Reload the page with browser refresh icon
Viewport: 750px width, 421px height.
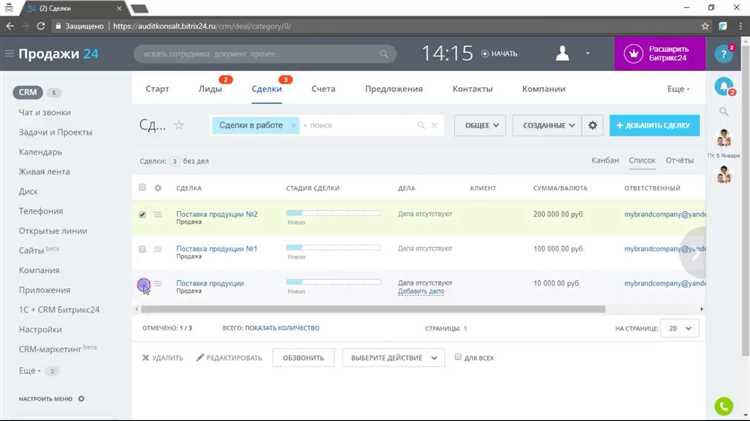pos(41,26)
